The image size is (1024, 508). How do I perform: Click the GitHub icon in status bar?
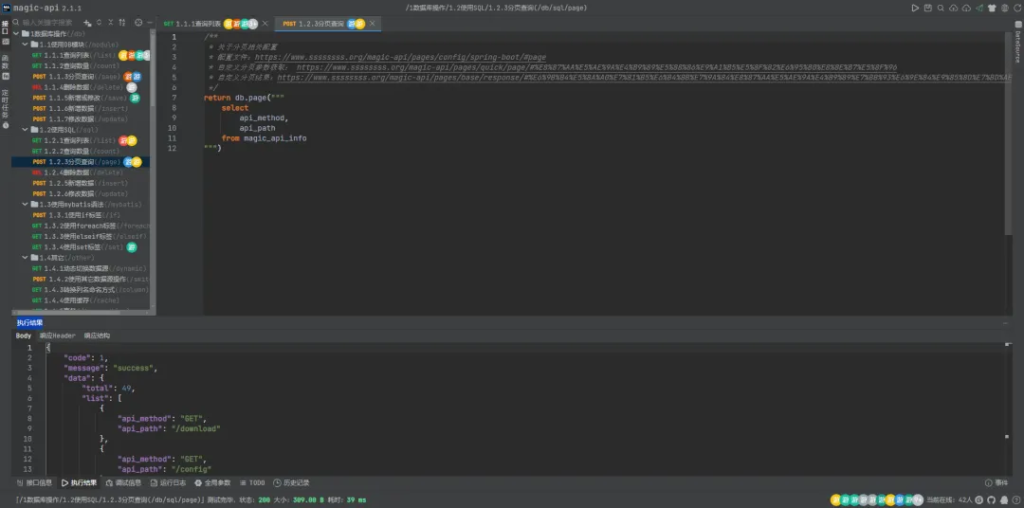point(992,499)
